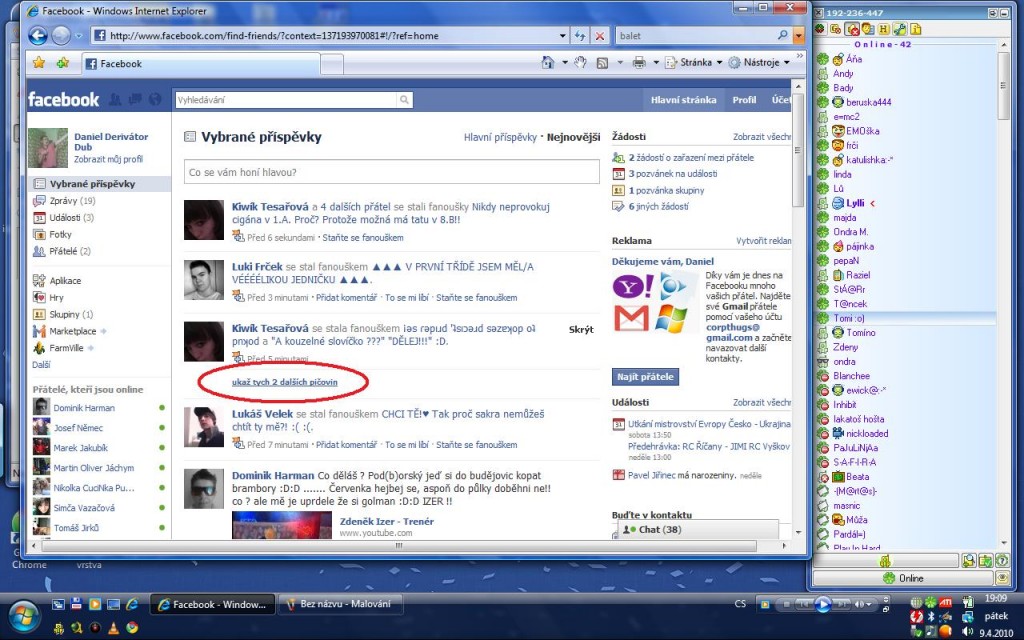Play media with taskbar player Play button
Screen dimensions: 1024x640
click(x=823, y=604)
